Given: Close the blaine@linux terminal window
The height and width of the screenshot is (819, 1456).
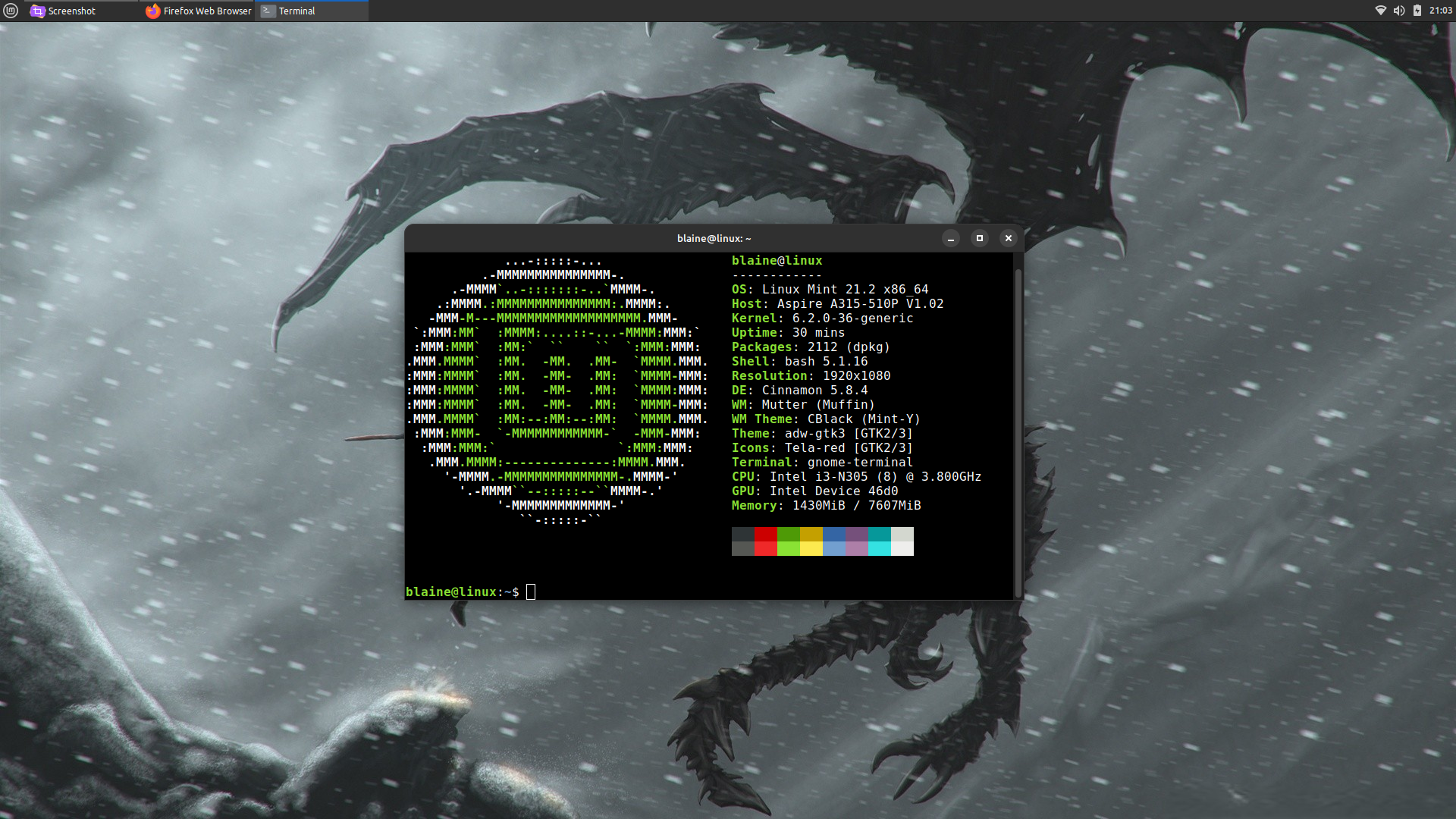Looking at the screenshot, I should tap(1008, 238).
